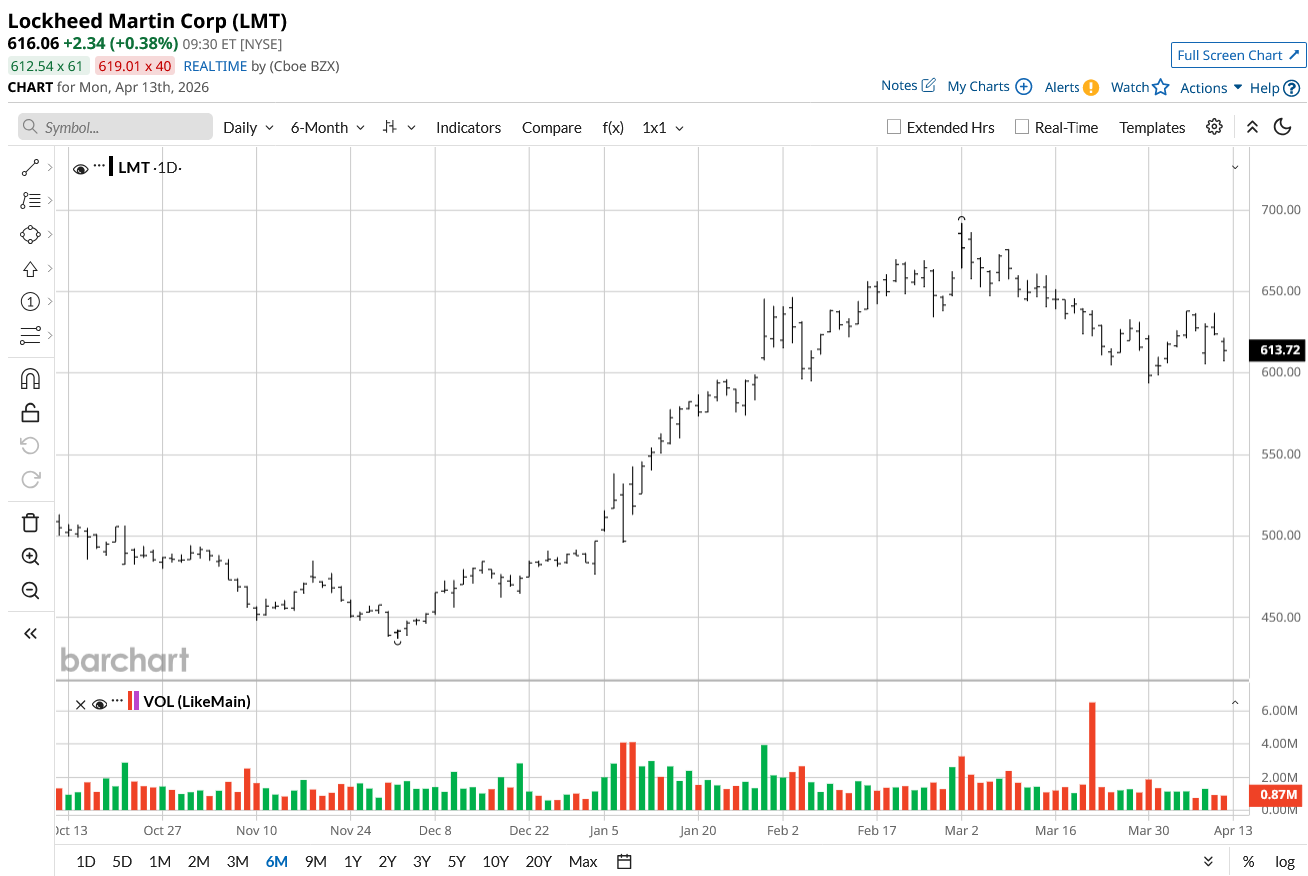Hide the VOL indicator using eye icon

click(99, 704)
